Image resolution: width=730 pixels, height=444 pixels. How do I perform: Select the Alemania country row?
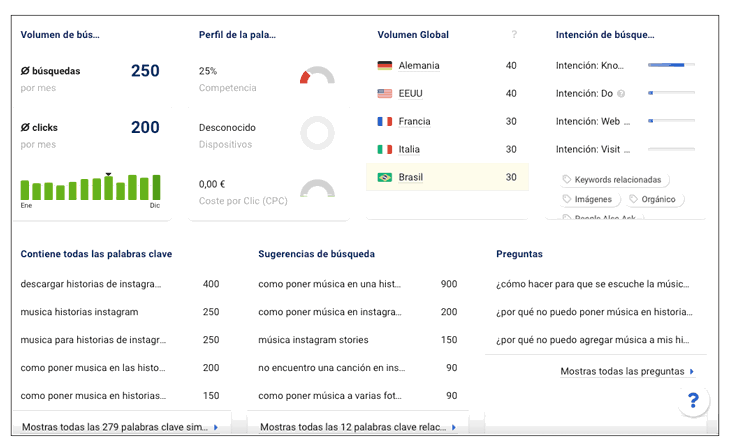point(447,66)
